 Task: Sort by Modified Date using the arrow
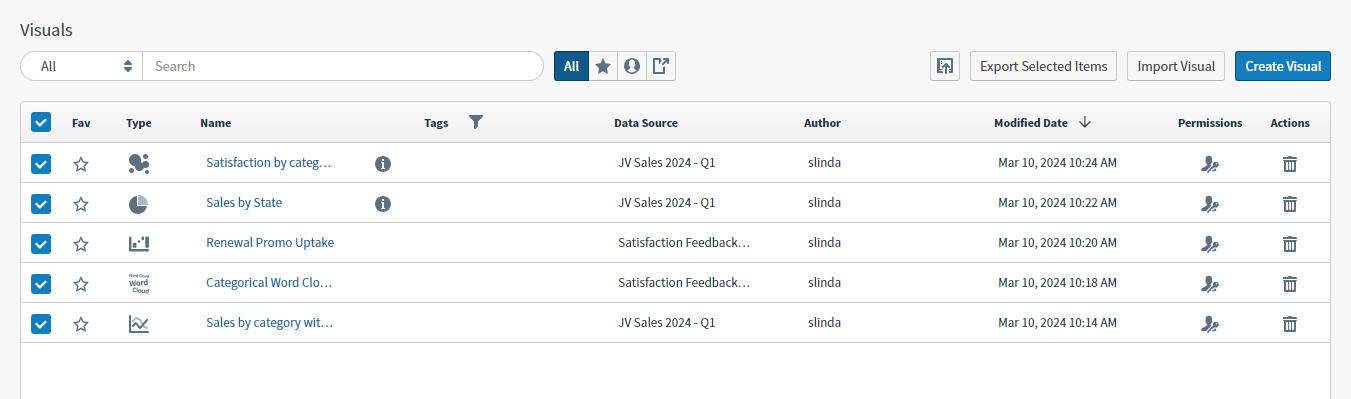pos(1085,122)
